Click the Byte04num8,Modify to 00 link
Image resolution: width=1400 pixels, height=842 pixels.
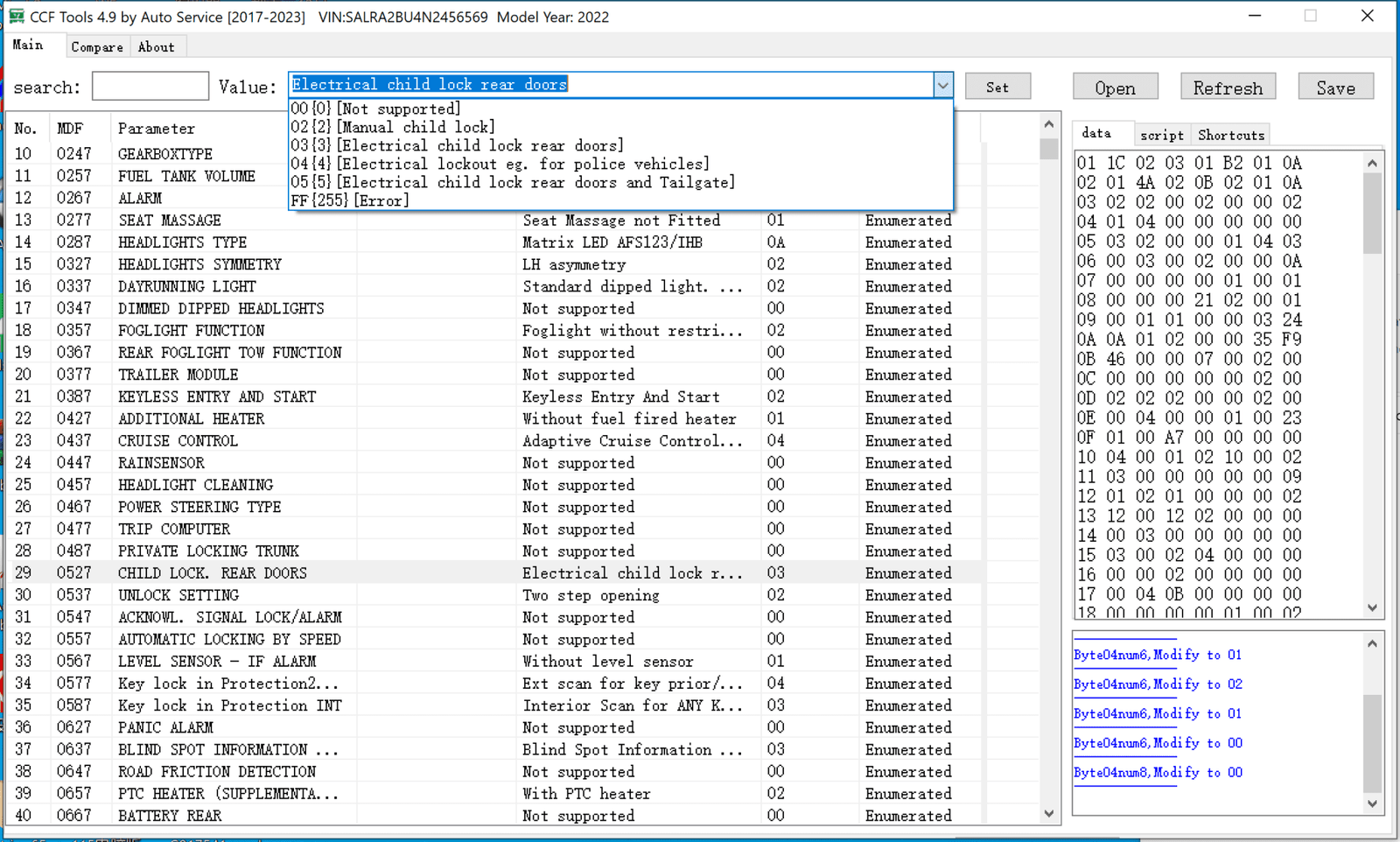pos(1157,772)
